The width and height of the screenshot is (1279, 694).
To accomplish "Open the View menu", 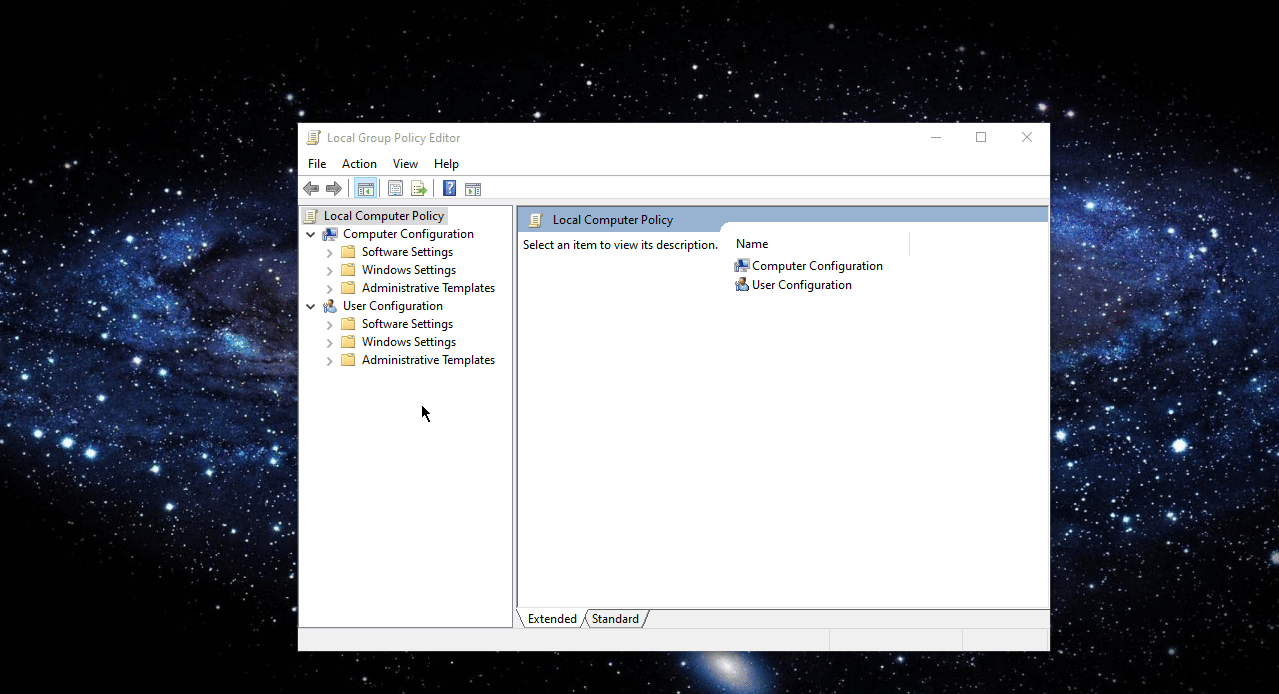I will tap(405, 164).
